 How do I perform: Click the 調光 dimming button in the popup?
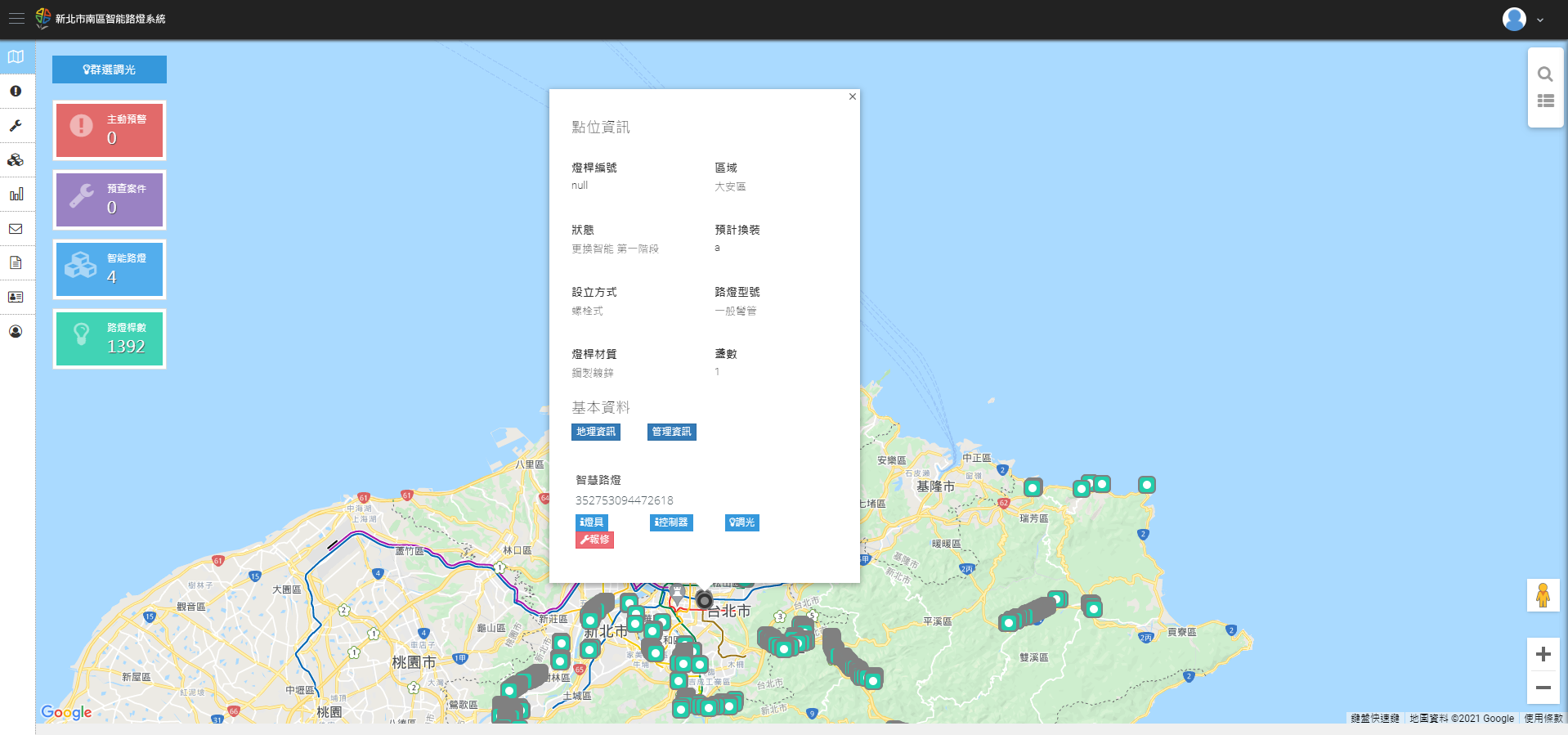click(x=741, y=522)
